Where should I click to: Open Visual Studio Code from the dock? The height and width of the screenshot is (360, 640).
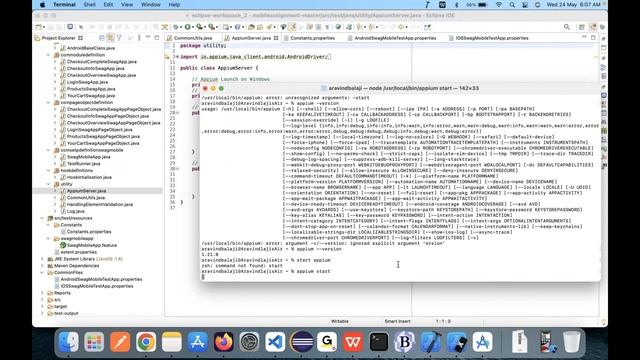pyautogui.click(x=275, y=342)
